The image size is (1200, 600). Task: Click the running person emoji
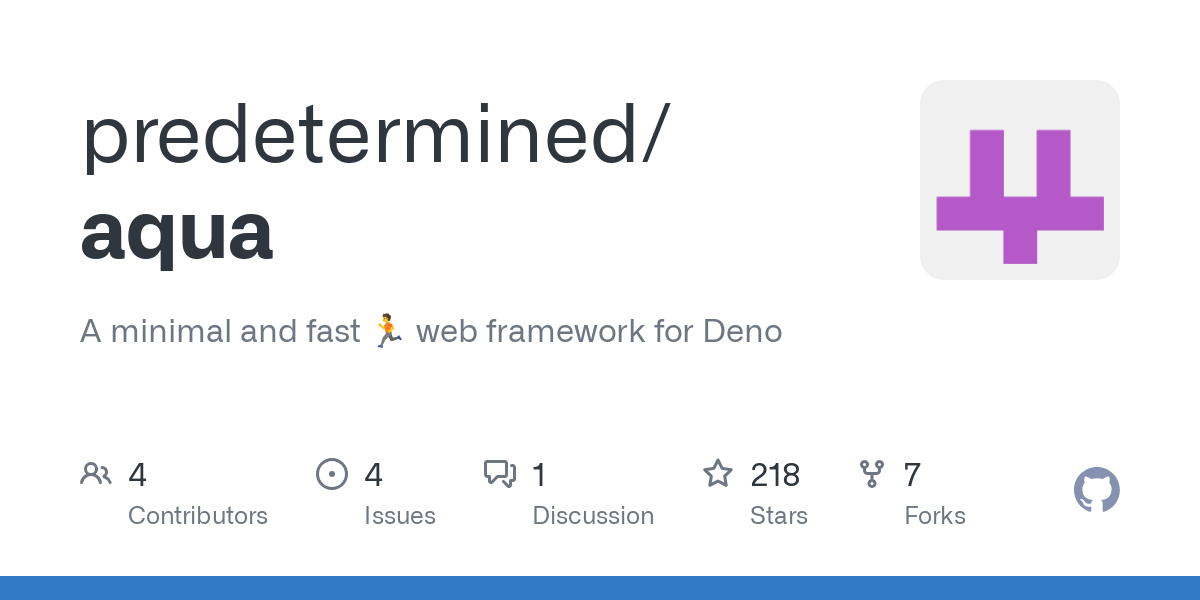point(388,331)
